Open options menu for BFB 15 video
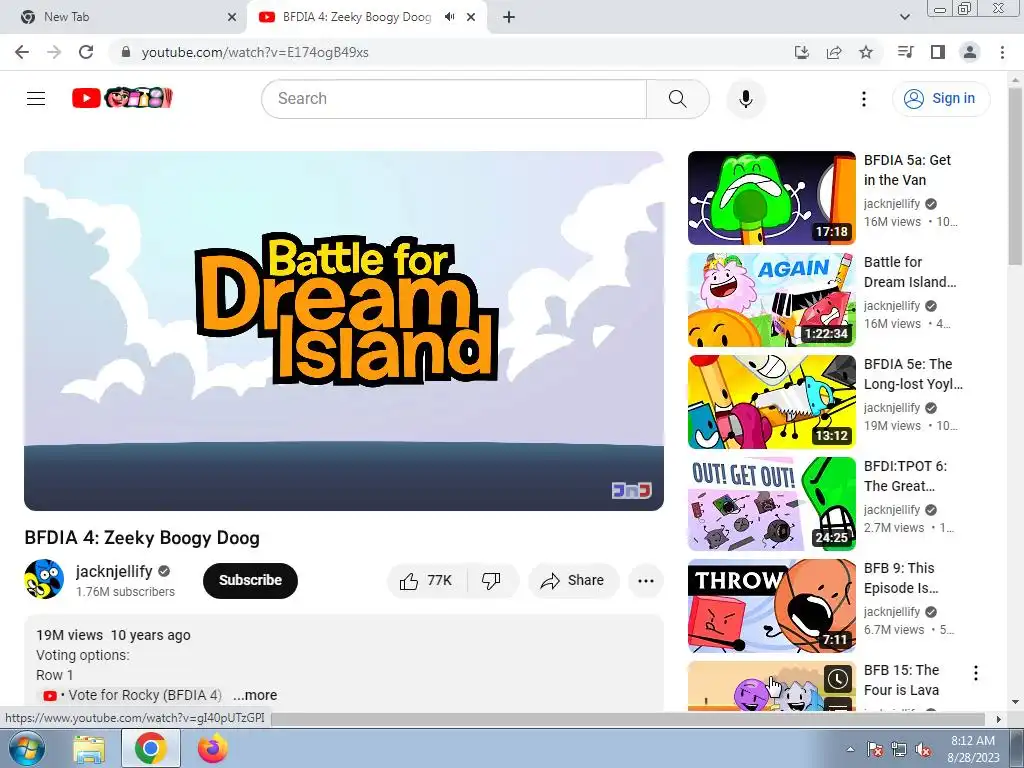Image resolution: width=1024 pixels, height=768 pixels. point(976,673)
